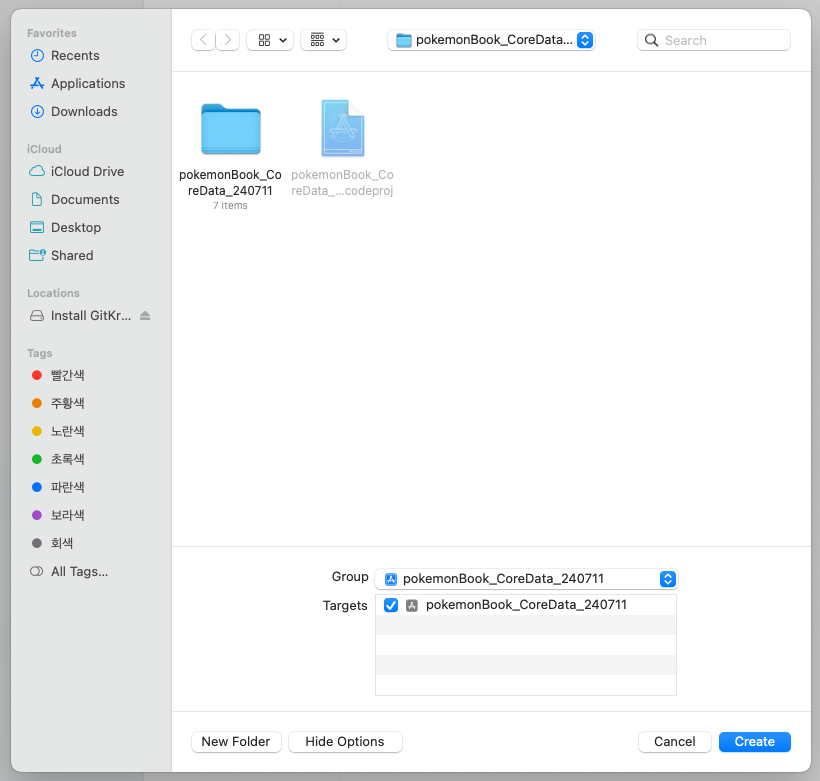Select the purple 보라색 tag

pos(58,515)
